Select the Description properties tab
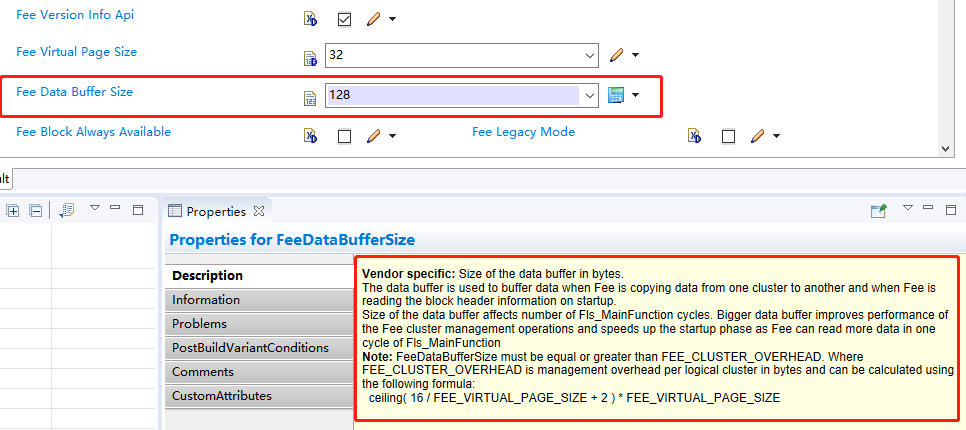Viewport: 966px width, 430px height. coord(259,275)
